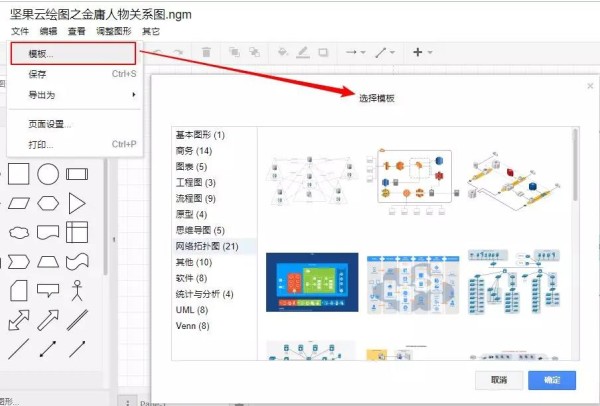This screenshot has height=406, width=600.
Task: Open the 其它 menu
Action: [151, 31]
